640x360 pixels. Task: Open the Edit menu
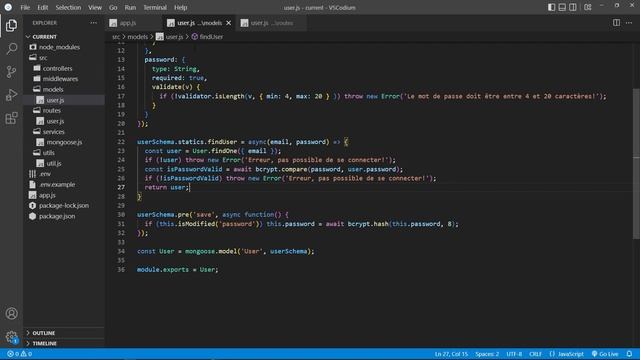tap(42, 7)
